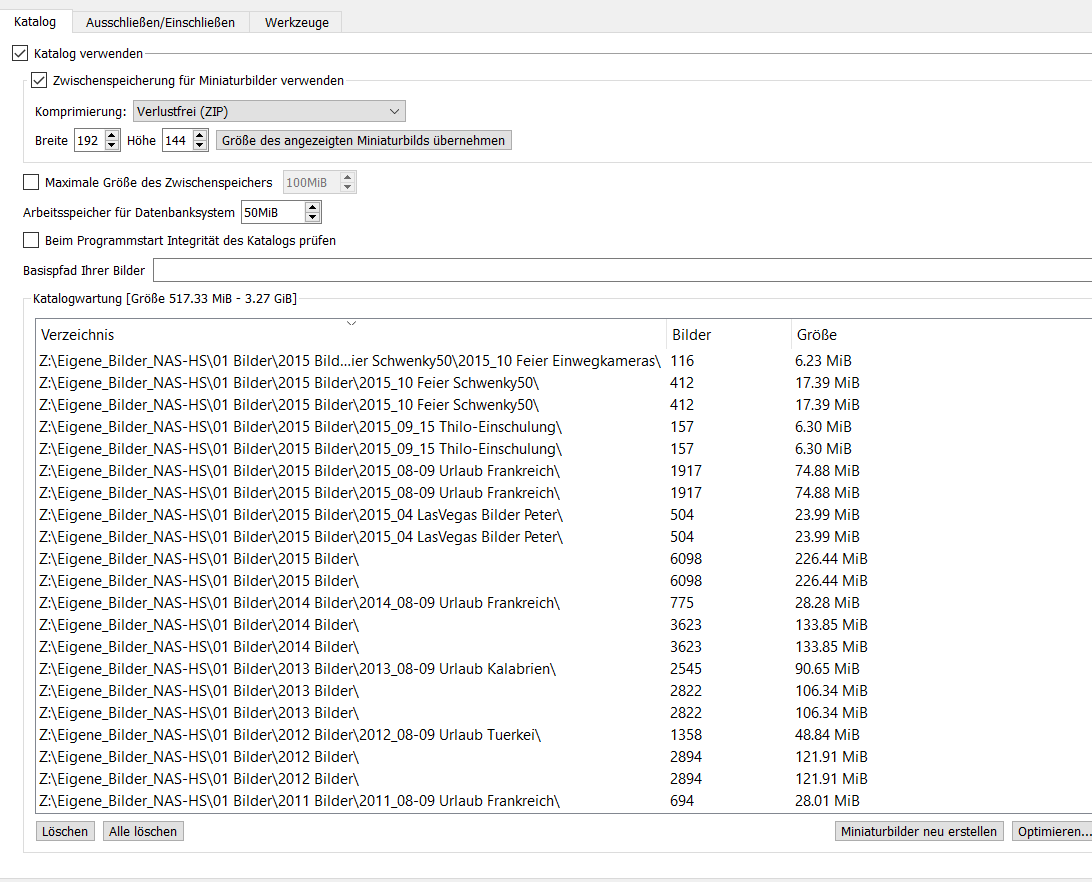This screenshot has height=882, width=1092.
Task: Click the Löschen button
Action: coord(65,831)
